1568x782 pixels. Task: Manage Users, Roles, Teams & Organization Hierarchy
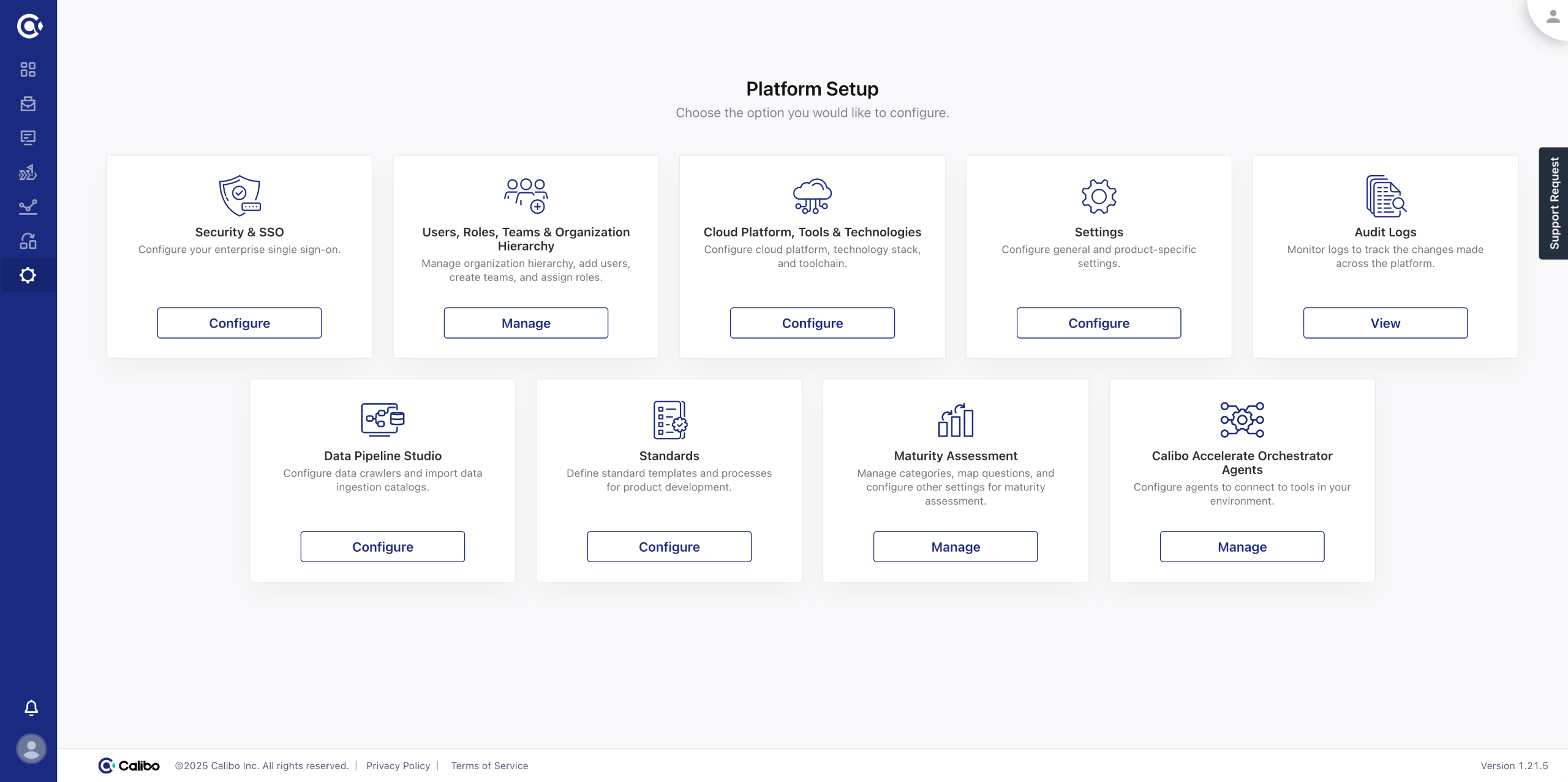[x=526, y=323]
